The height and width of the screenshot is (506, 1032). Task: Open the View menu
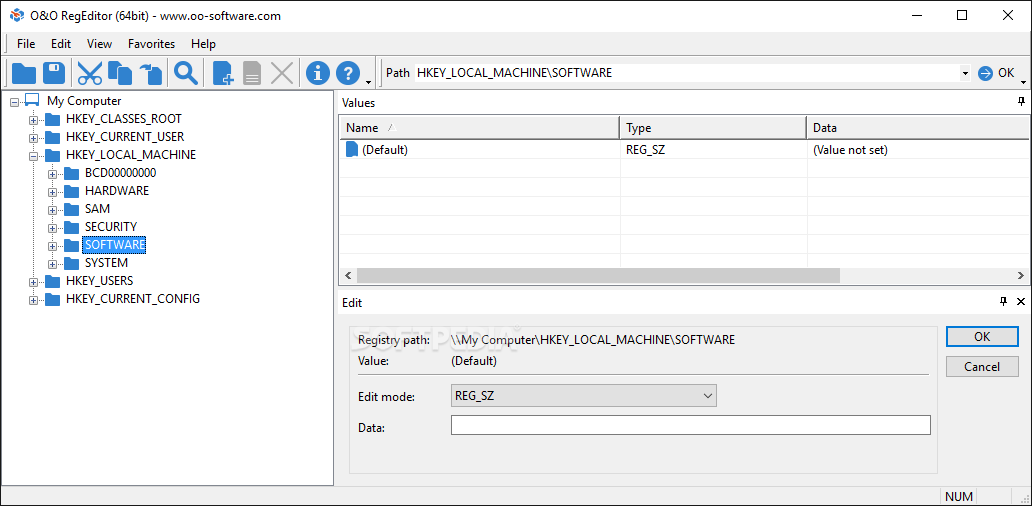pyautogui.click(x=99, y=44)
